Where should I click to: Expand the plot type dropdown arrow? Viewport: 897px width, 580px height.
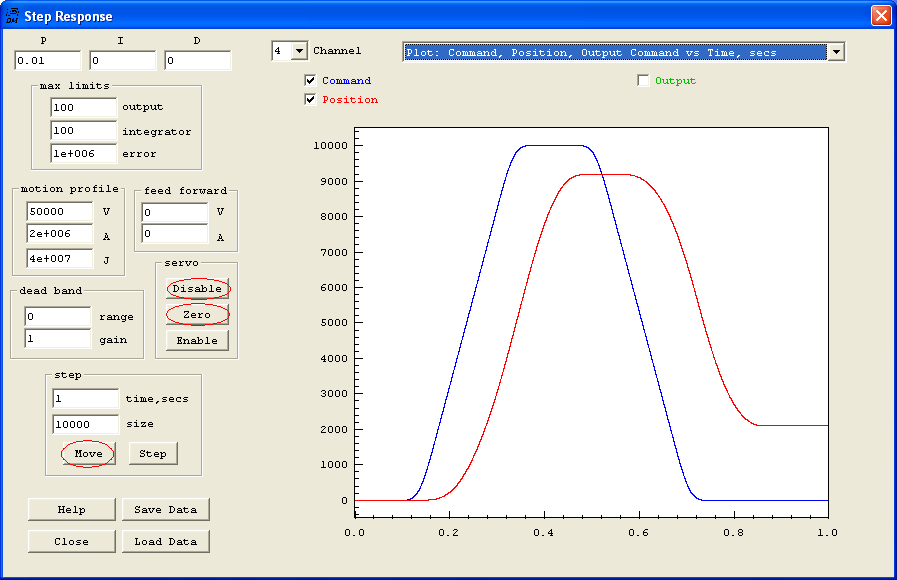click(836, 52)
